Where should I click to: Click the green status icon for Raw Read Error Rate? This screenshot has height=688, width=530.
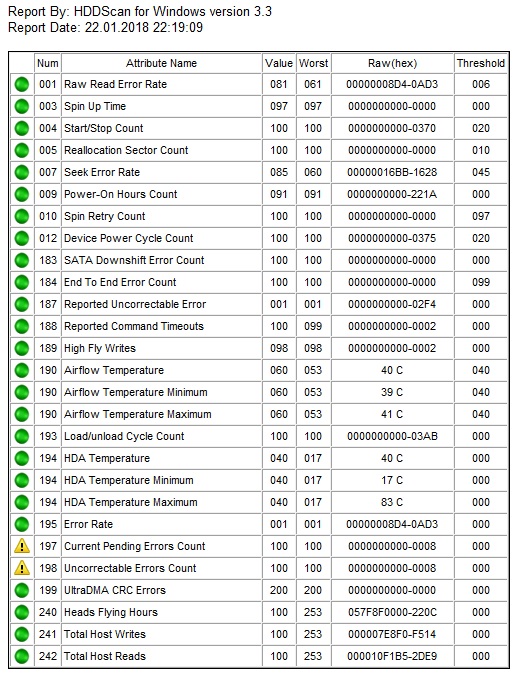[21, 84]
